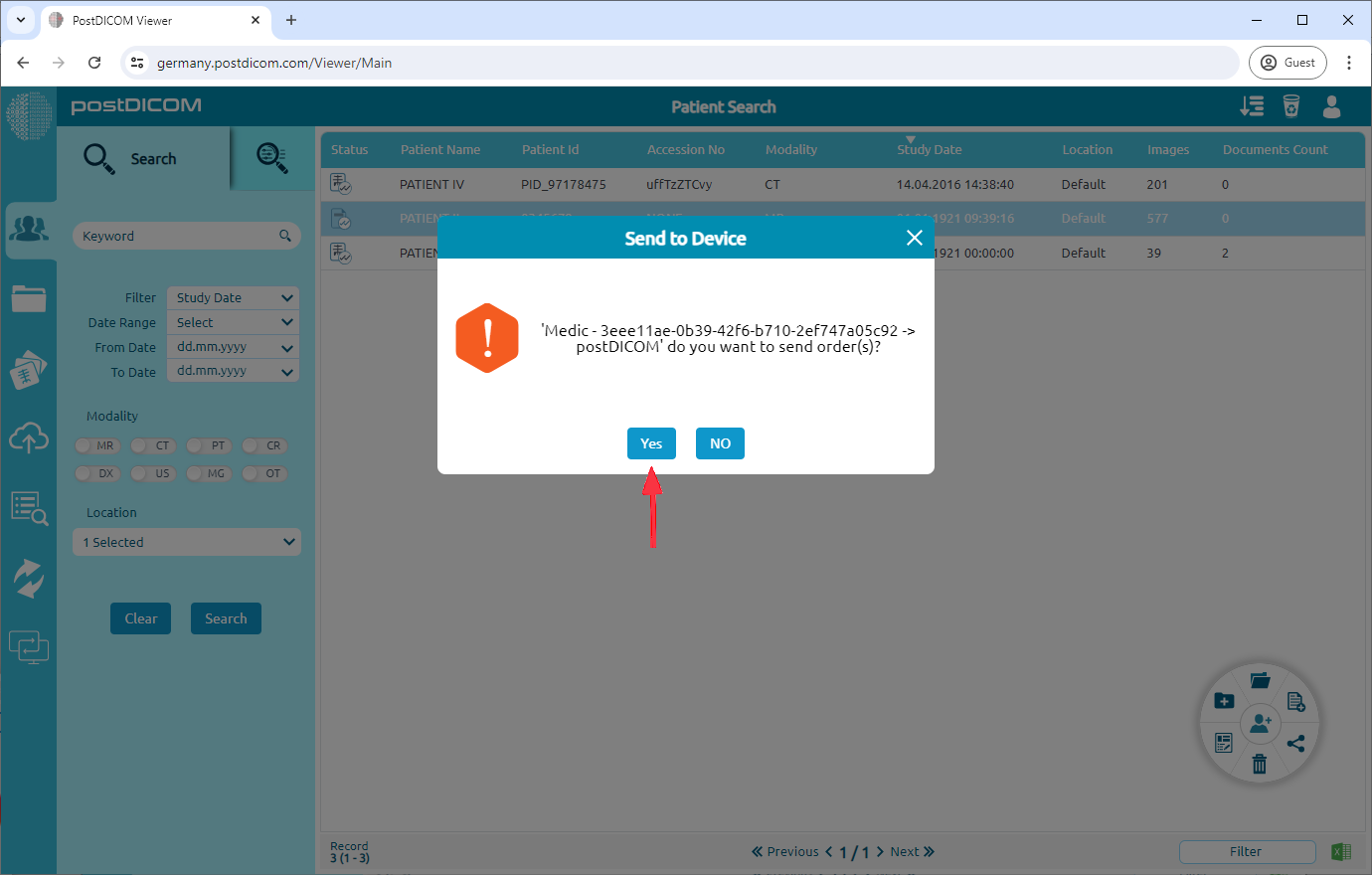Viewport: 1372px width, 875px height.
Task: Toggle the CT modality filter
Action: tap(152, 445)
